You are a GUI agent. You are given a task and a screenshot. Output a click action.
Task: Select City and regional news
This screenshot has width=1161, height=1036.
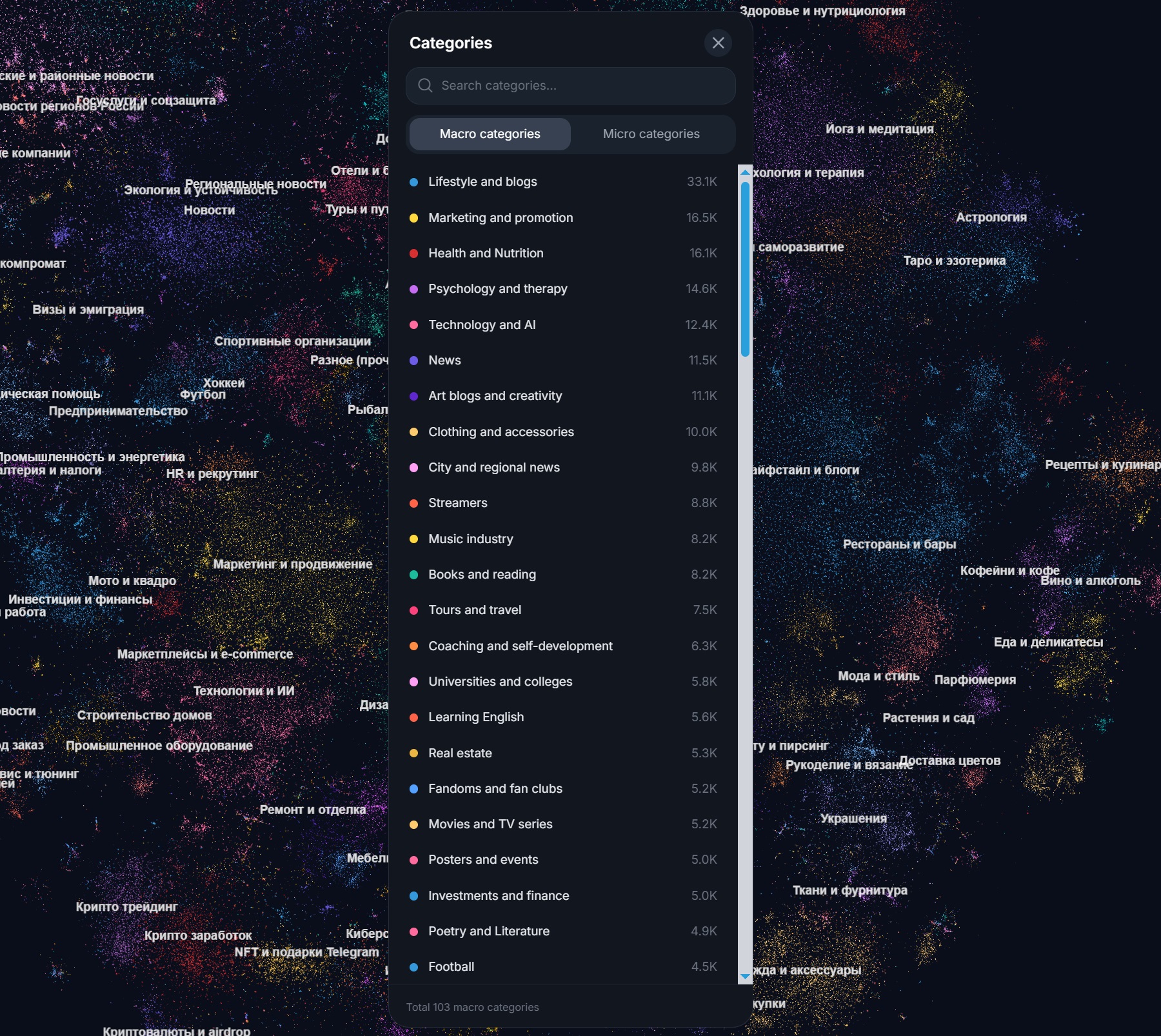564,468
